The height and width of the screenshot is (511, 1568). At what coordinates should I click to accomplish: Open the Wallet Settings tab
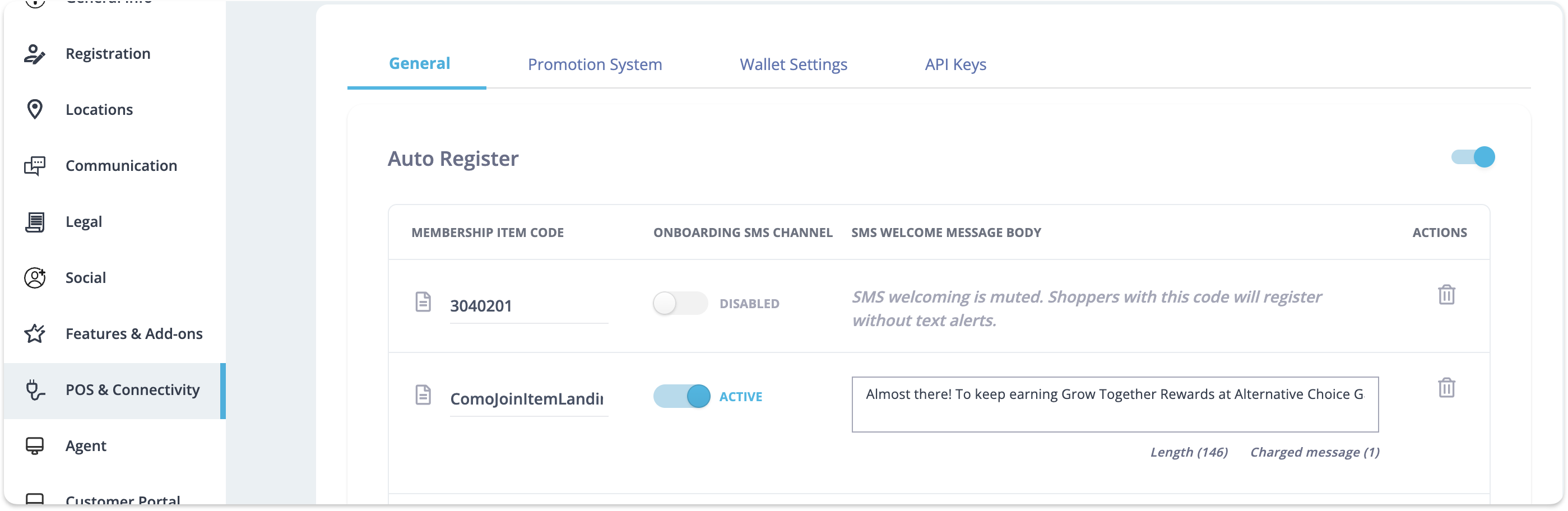coord(793,64)
